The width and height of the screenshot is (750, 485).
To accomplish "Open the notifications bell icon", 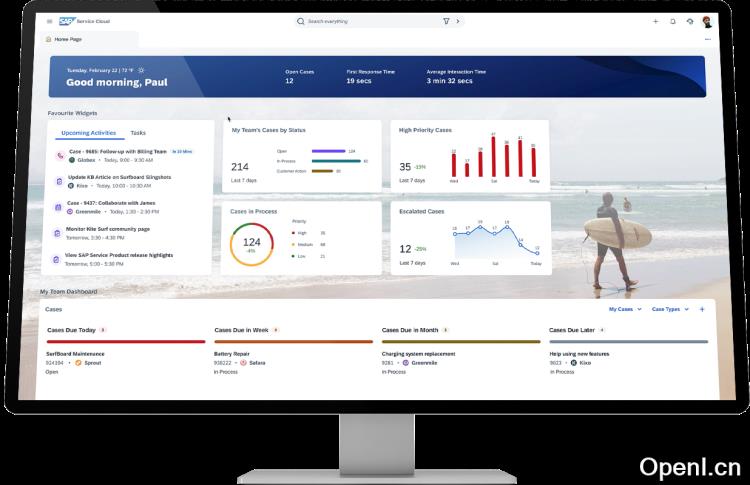I will pyautogui.click(x=673, y=21).
